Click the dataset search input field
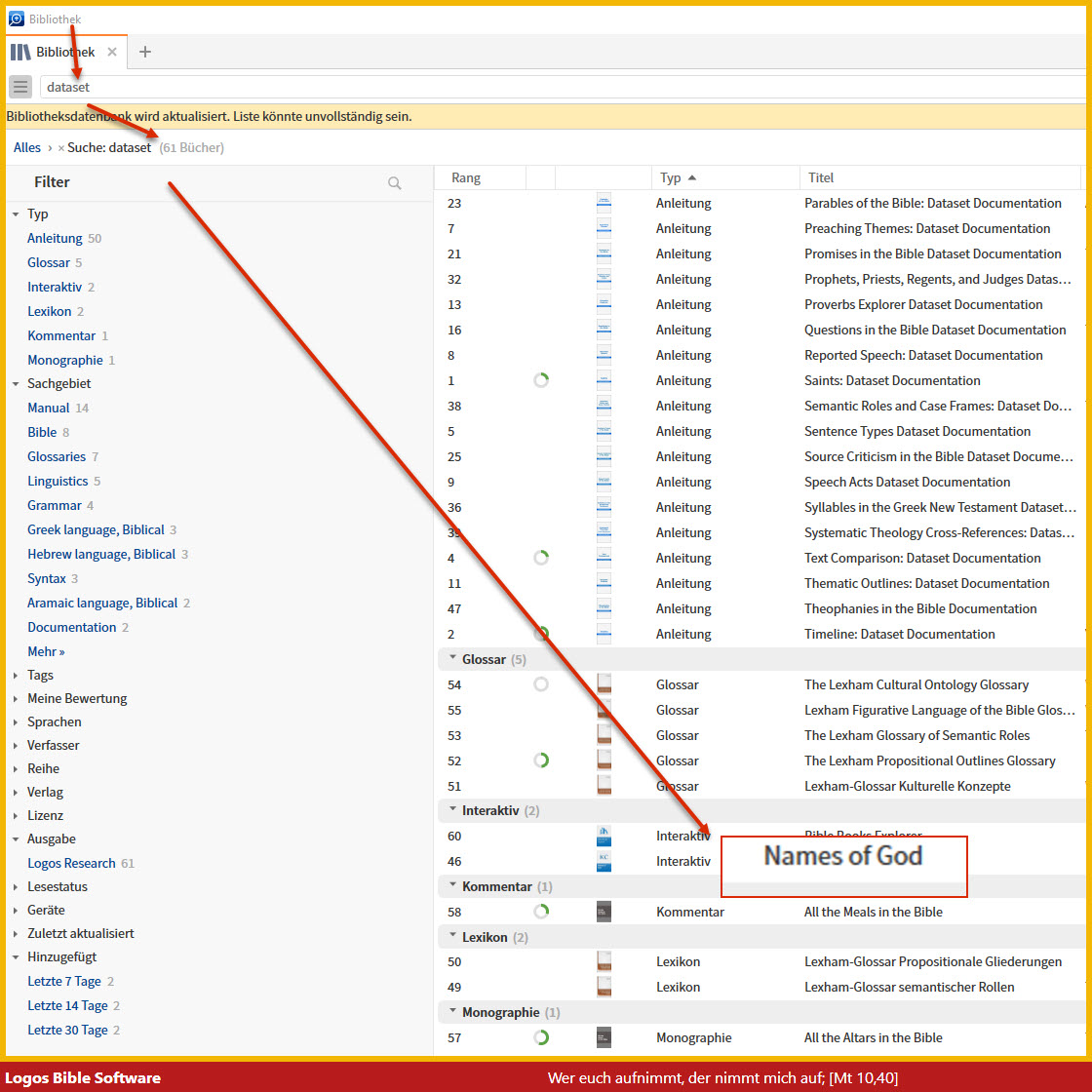 coord(563,87)
